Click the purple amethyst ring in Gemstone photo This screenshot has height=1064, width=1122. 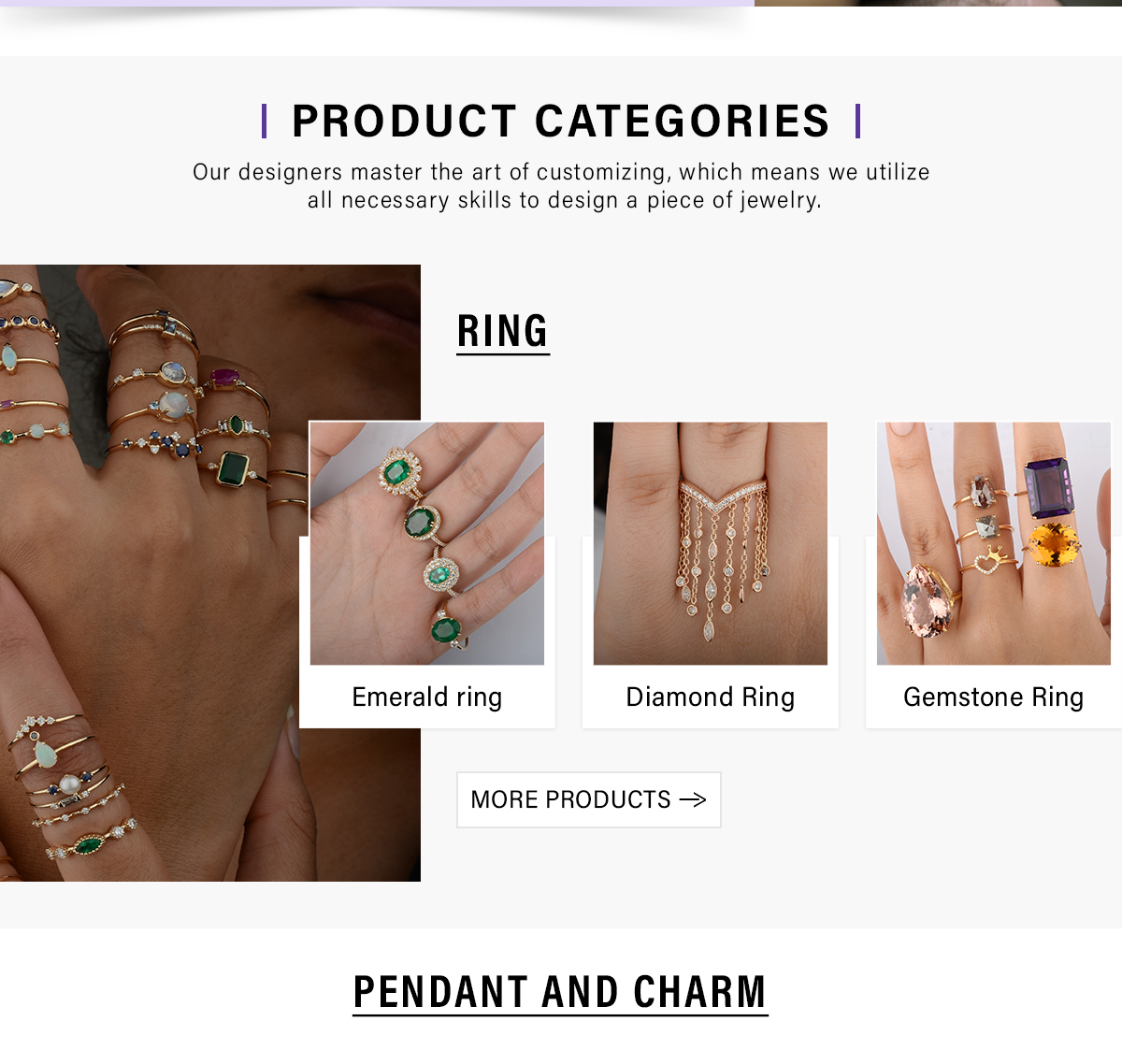coord(1050,486)
